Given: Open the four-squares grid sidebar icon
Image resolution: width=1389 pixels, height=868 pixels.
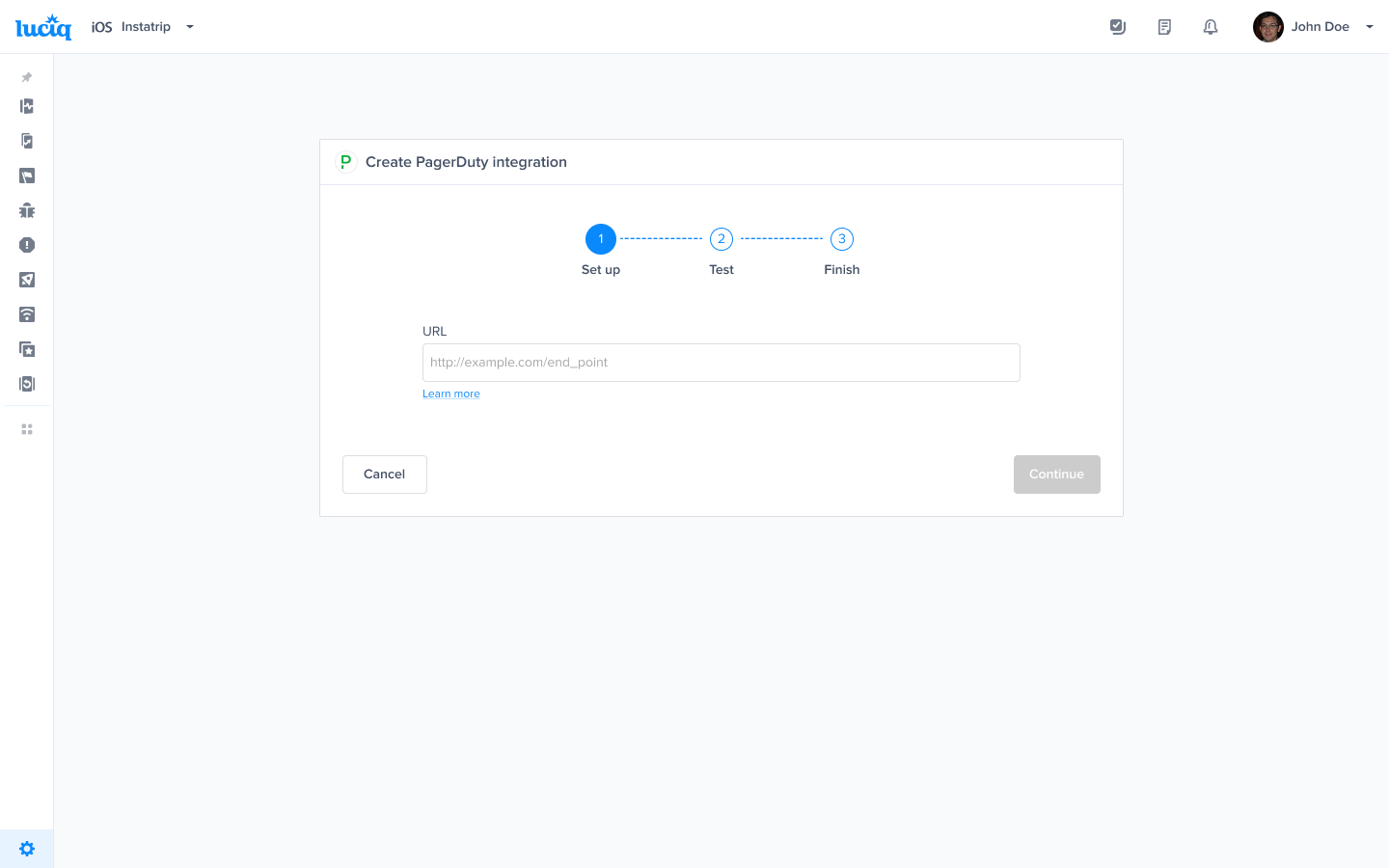Looking at the screenshot, I should click(x=27, y=429).
